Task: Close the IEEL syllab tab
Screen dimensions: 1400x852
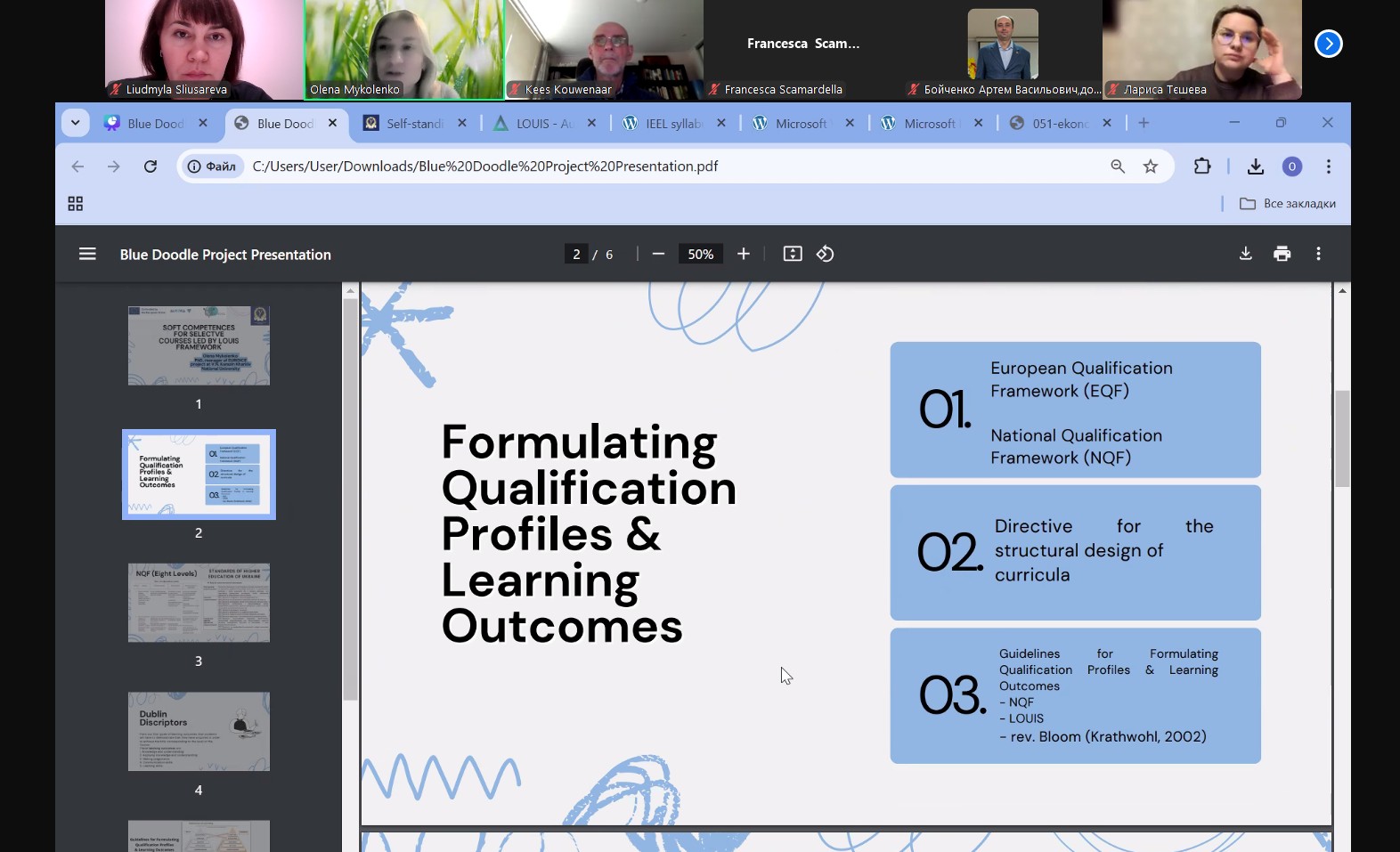Action: (x=721, y=123)
